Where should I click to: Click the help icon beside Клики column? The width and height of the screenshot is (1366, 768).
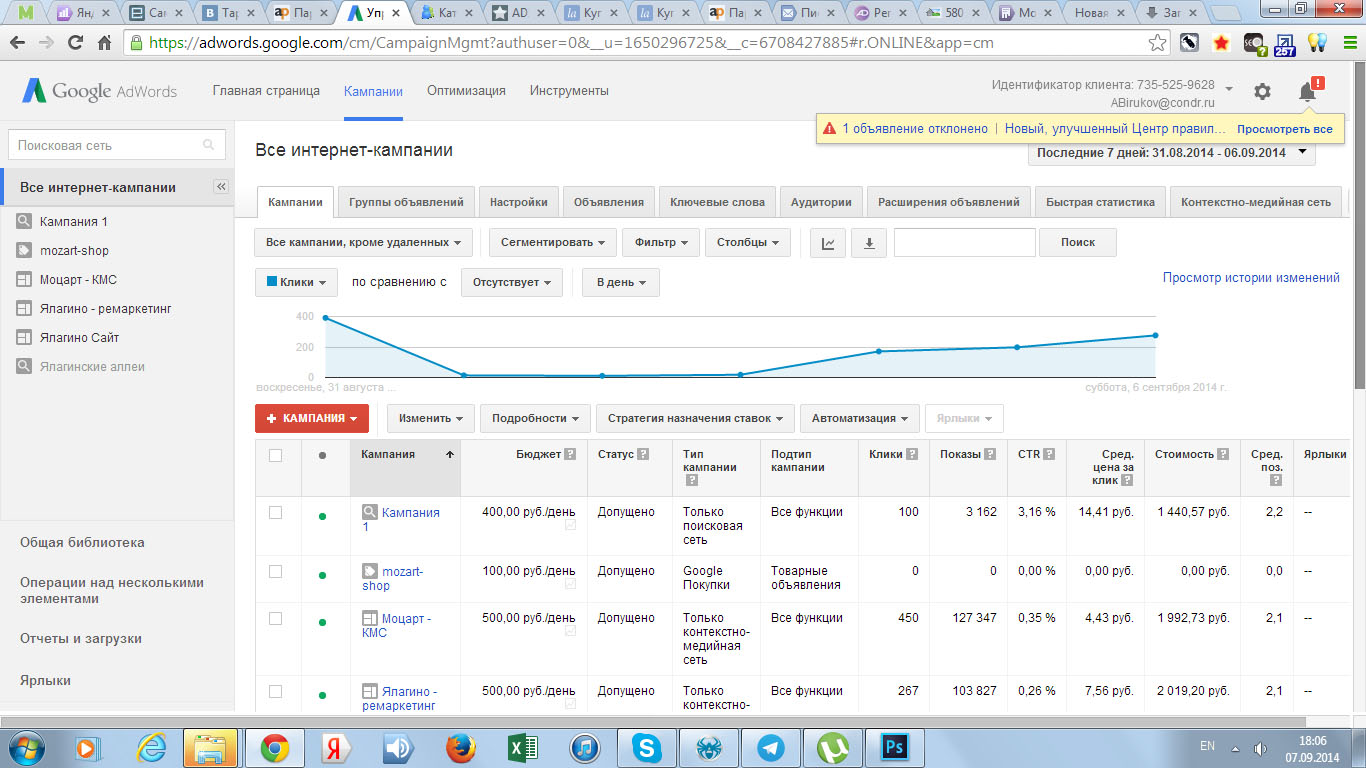click(912, 454)
